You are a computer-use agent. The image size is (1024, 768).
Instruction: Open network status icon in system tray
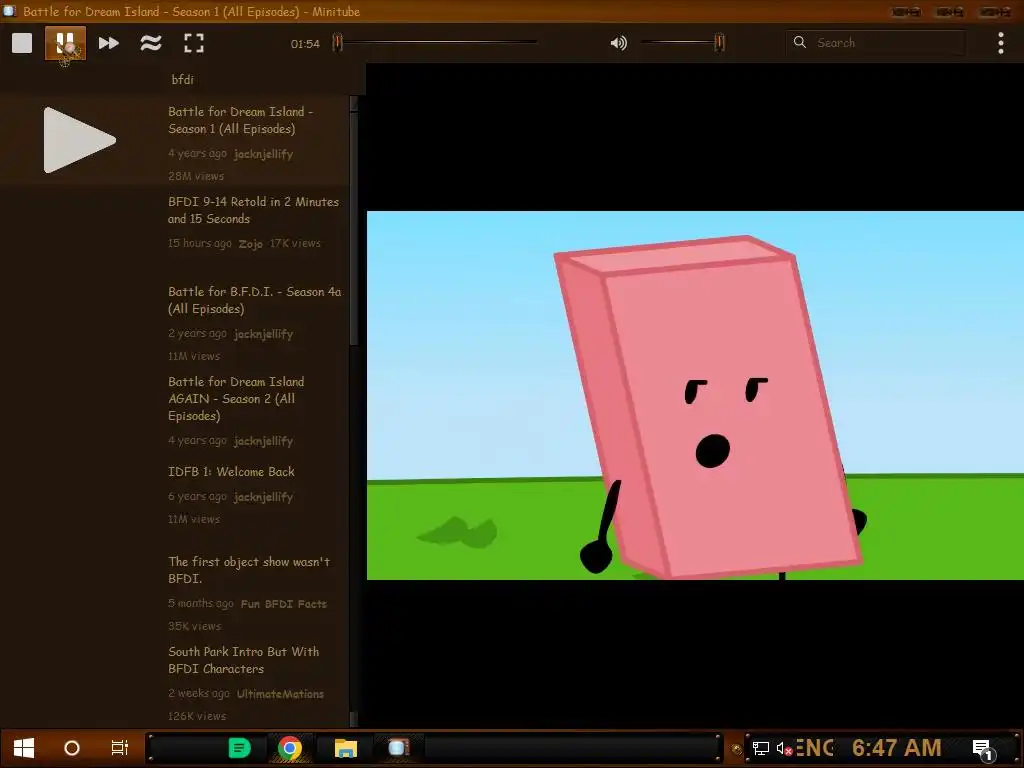click(x=761, y=748)
